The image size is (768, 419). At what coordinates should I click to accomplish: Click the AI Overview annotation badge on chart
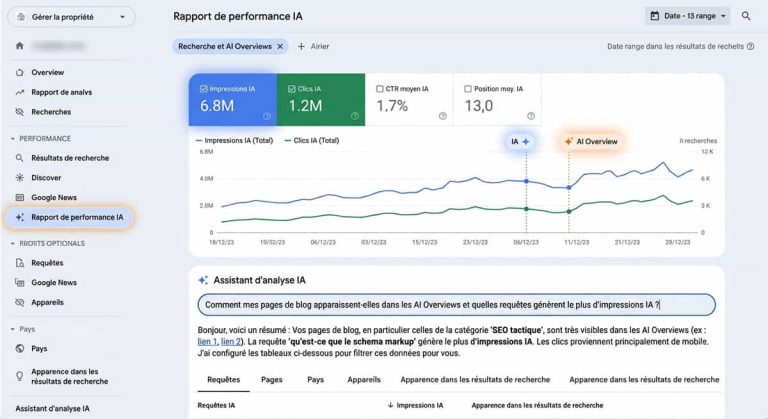click(591, 142)
